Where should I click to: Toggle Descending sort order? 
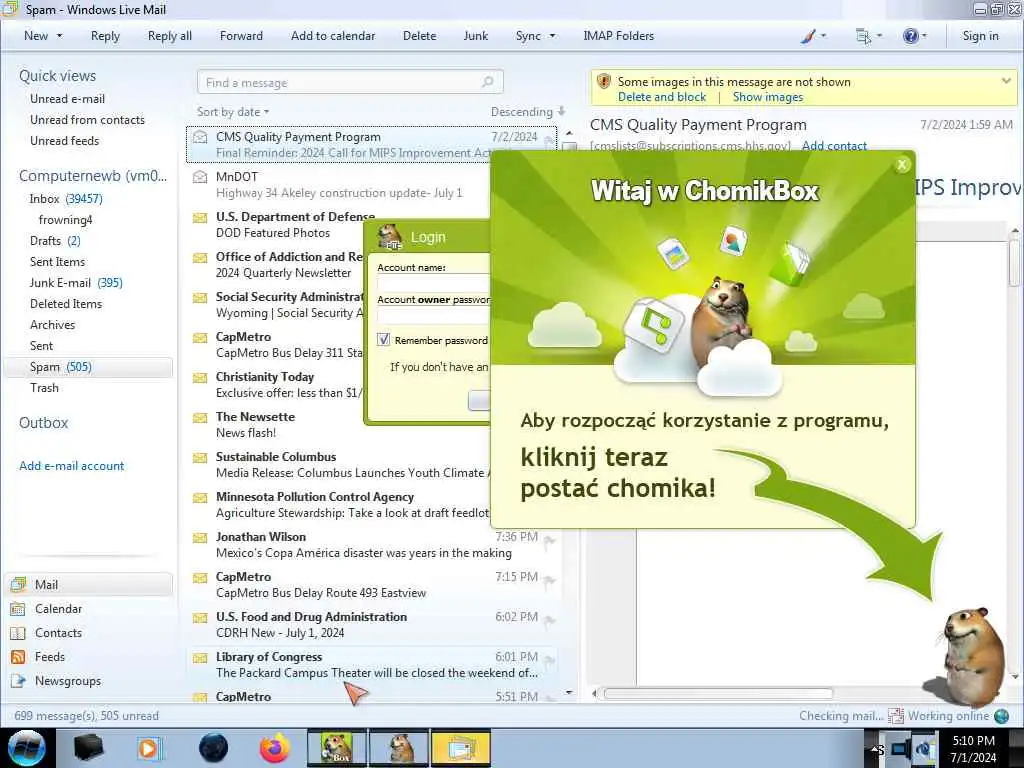click(528, 112)
